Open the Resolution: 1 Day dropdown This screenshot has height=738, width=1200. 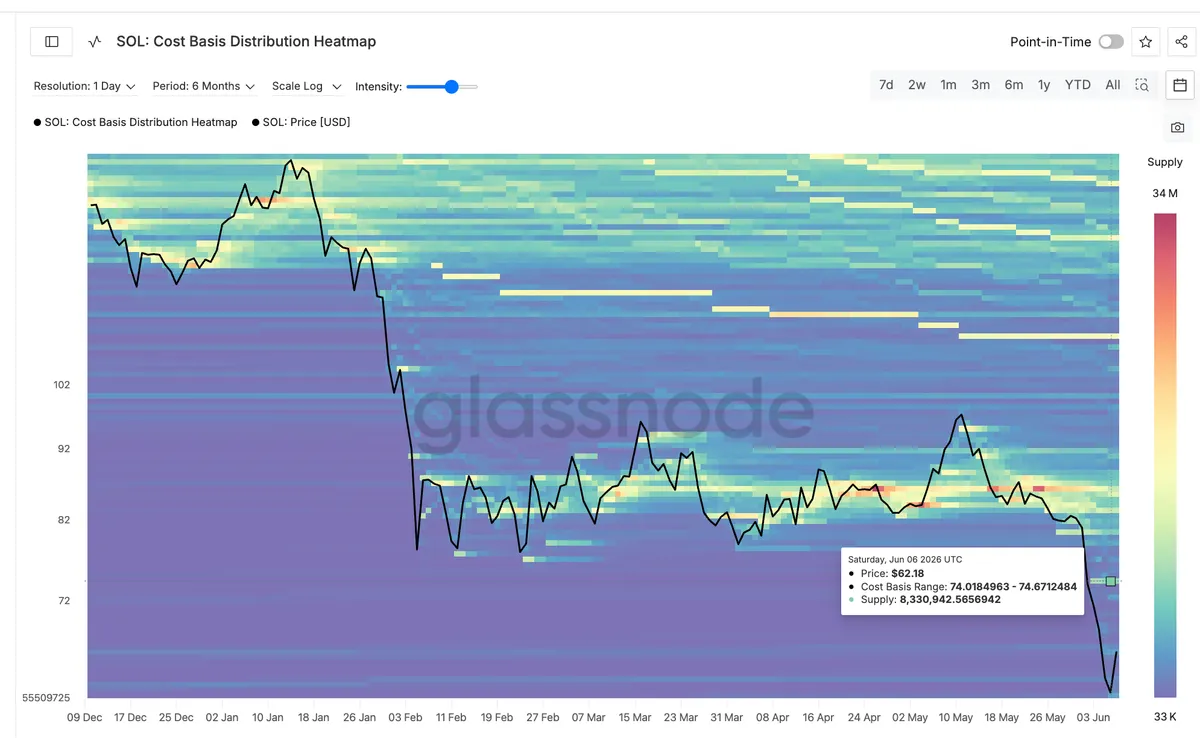(x=84, y=86)
